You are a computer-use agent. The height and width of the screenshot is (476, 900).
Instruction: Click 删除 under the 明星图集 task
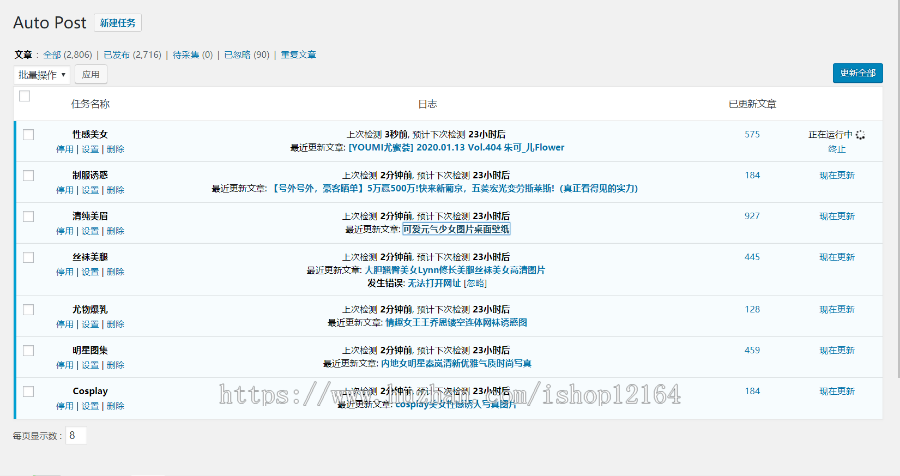pyautogui.click(x=115, y=365)
